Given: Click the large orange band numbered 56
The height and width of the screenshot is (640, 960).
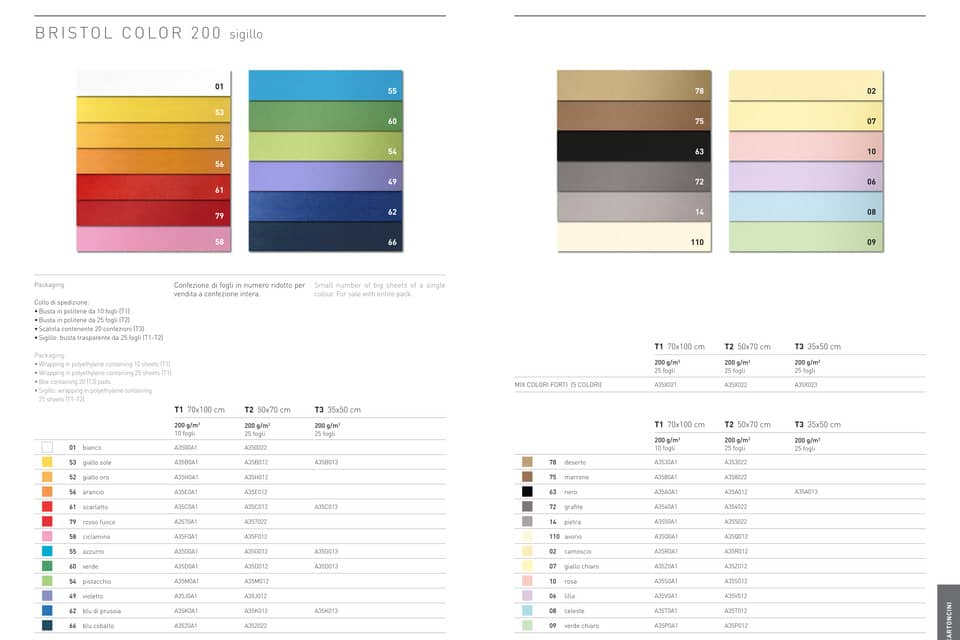Looking at the screenshot, I should click(153, 161).
